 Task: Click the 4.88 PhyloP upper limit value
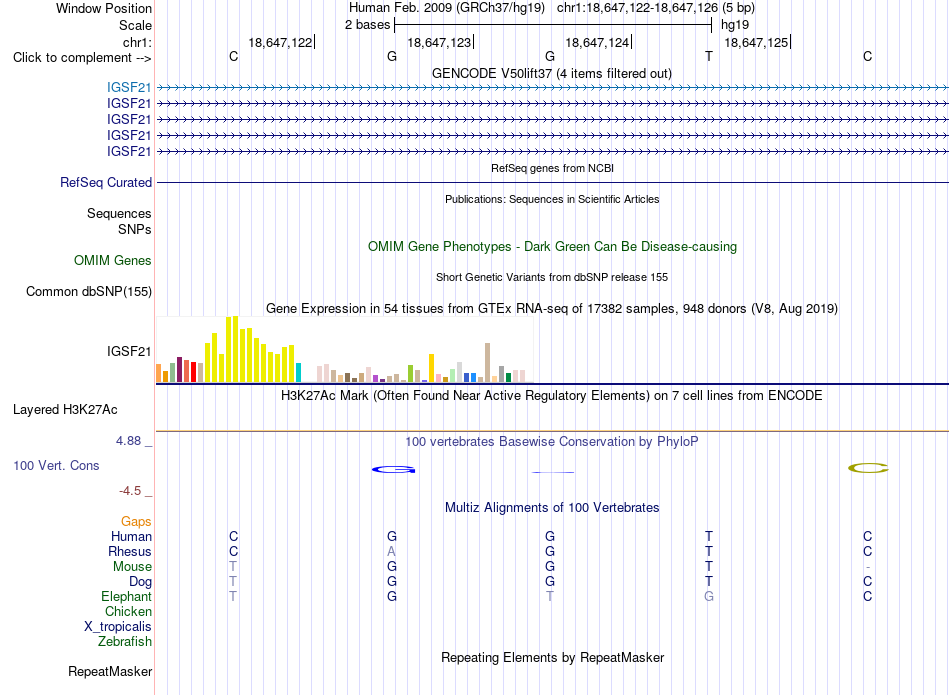click(128, 441)
